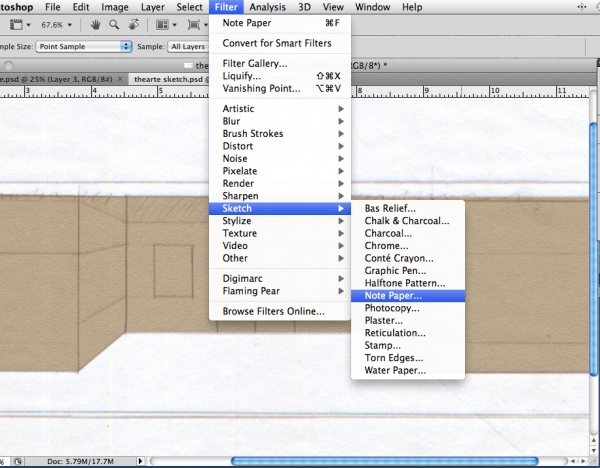Image resolution: width=600 pixels, height=468 pixels.
Task: Click the vertical scrollbar thumb
Action: pos(593,249)
